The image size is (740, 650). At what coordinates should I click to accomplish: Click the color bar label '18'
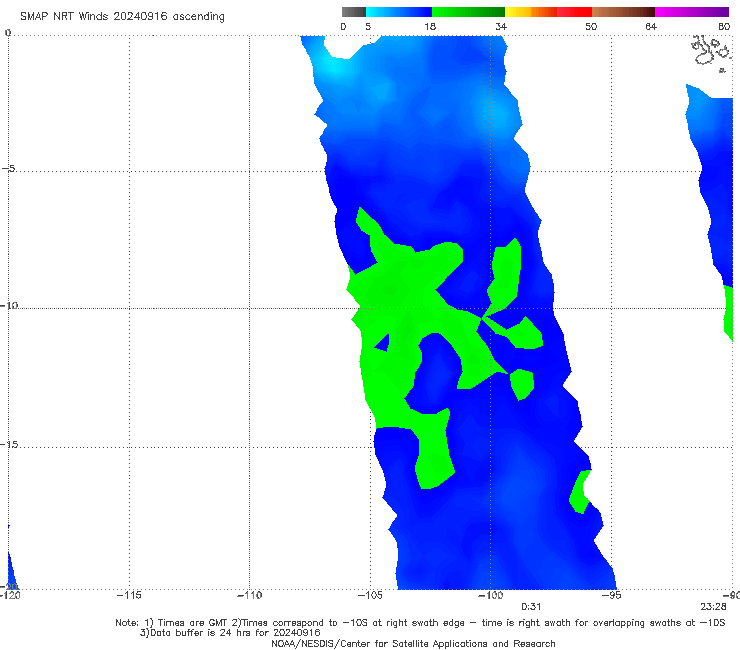tap(430, 27)
